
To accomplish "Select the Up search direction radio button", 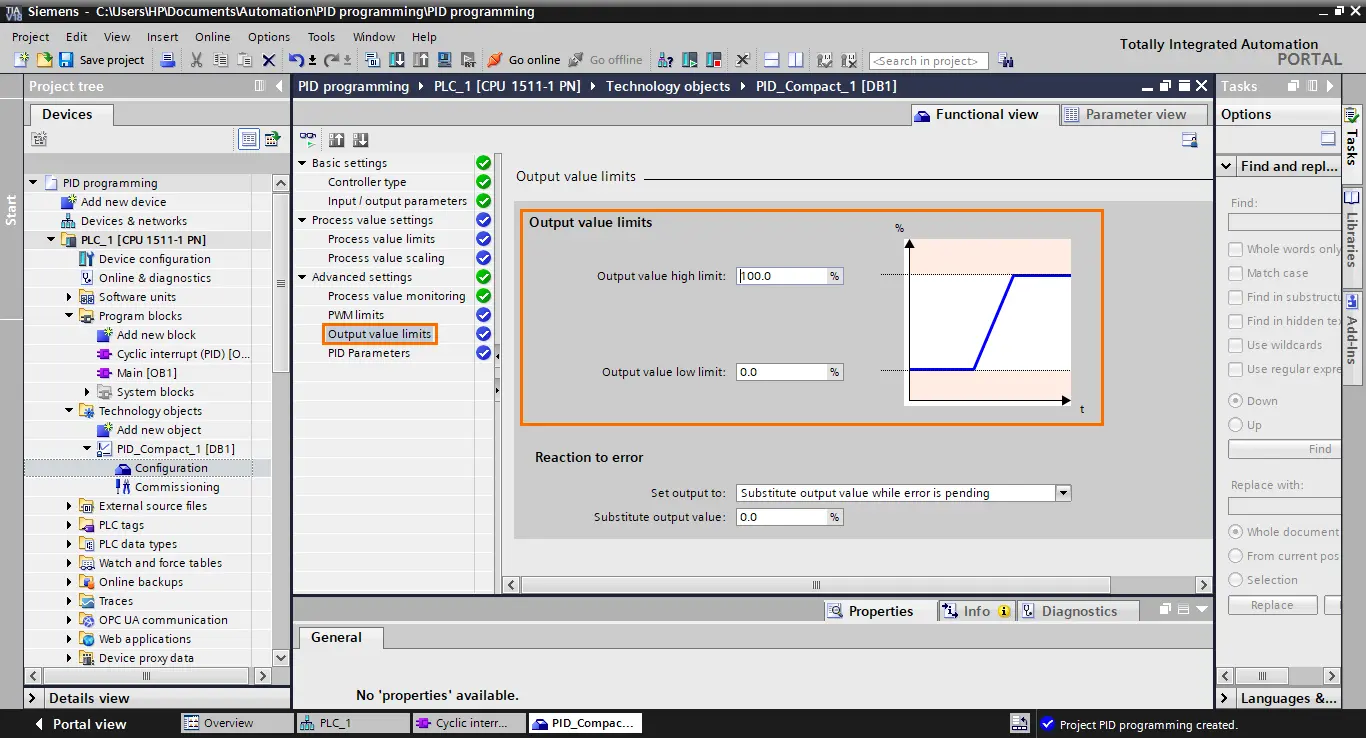I will (1236, 425).
